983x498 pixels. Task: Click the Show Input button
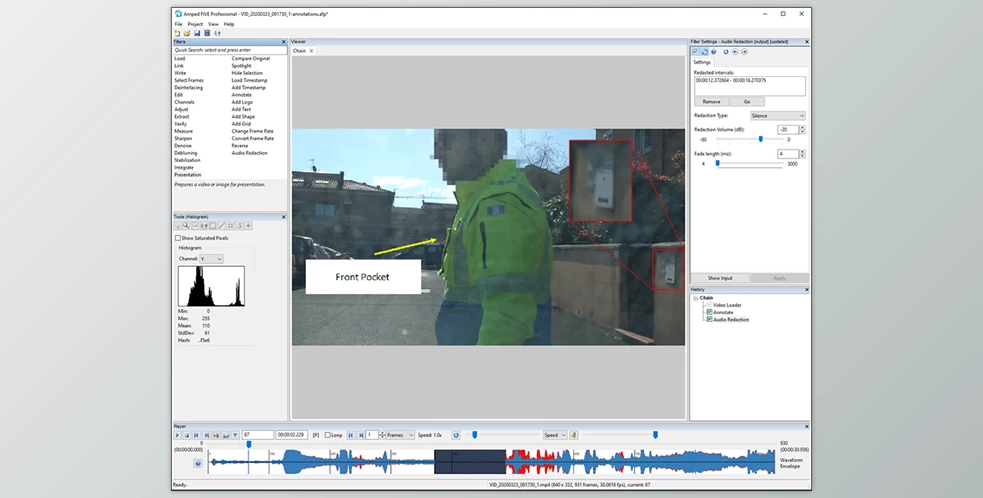(x=720, y=278)
